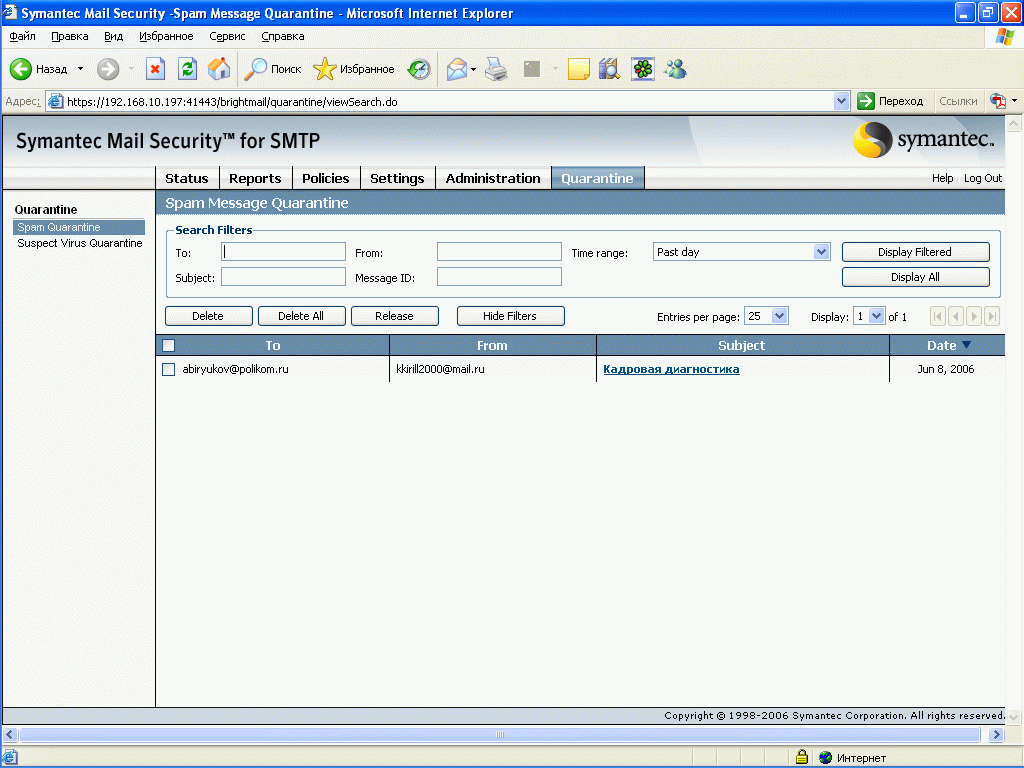The height and width of the screenshot is (768, 1024).
Task: Expand the Time range dropdown
Action: click(x=821, y=252)
